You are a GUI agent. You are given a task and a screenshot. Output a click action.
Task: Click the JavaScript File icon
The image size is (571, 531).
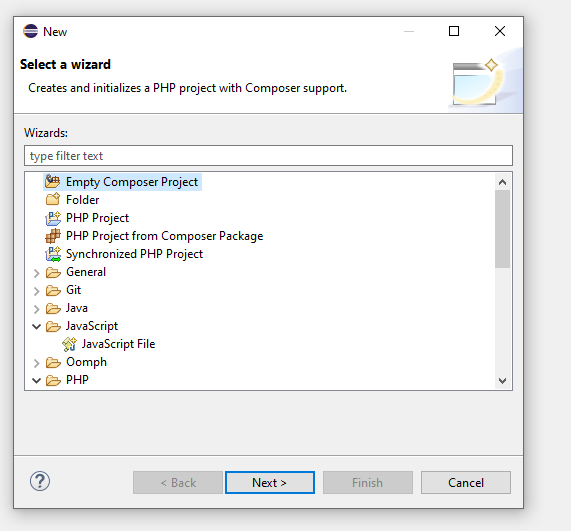(x=69, y=344)
